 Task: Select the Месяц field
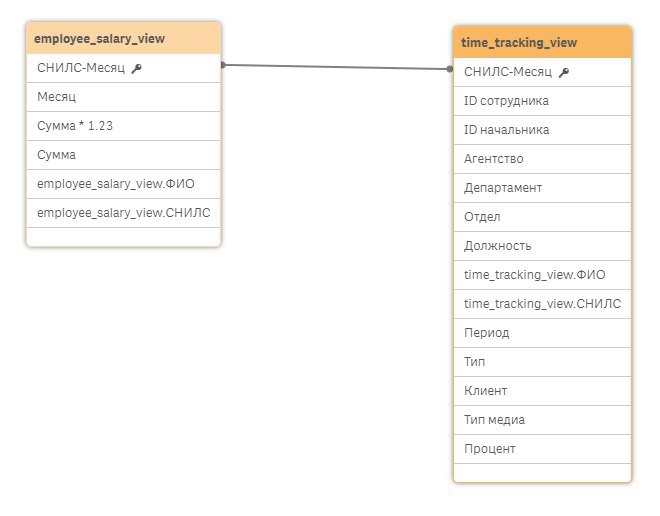(124, 97)
